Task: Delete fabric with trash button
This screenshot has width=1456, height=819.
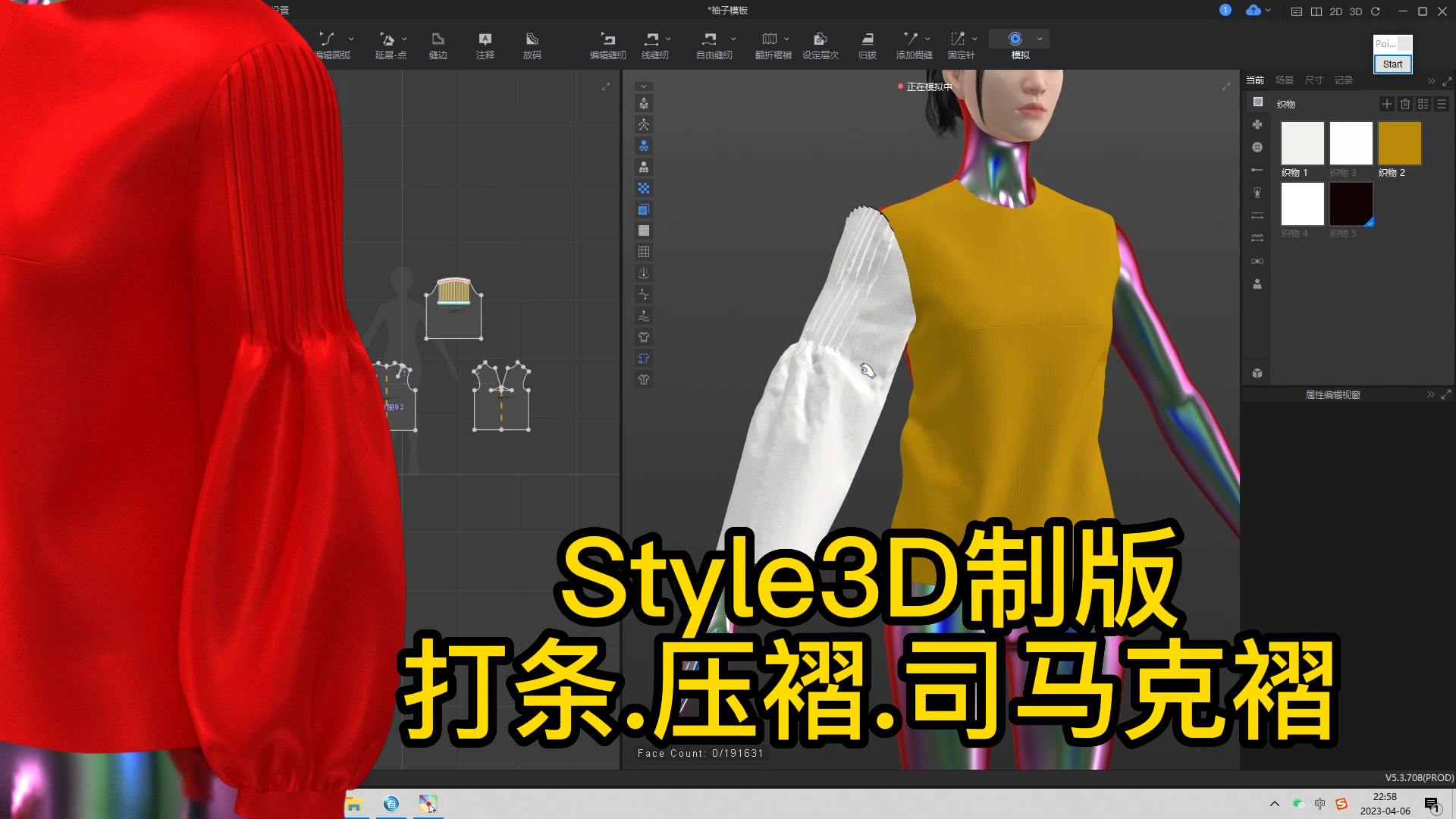Action: tap(1405, 104)
